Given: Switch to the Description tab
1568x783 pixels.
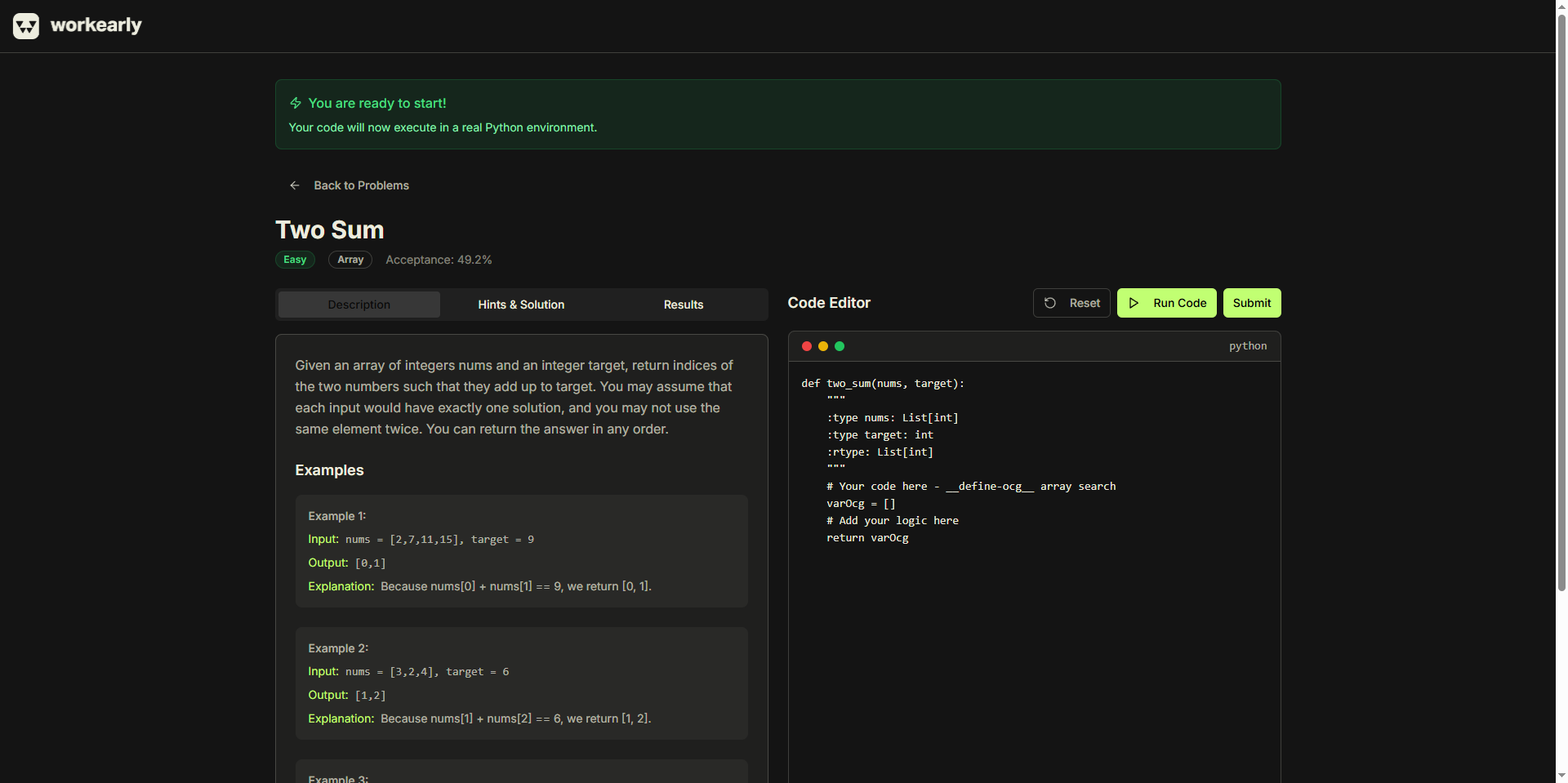Looking at the screenshot, I should (359, 305).
